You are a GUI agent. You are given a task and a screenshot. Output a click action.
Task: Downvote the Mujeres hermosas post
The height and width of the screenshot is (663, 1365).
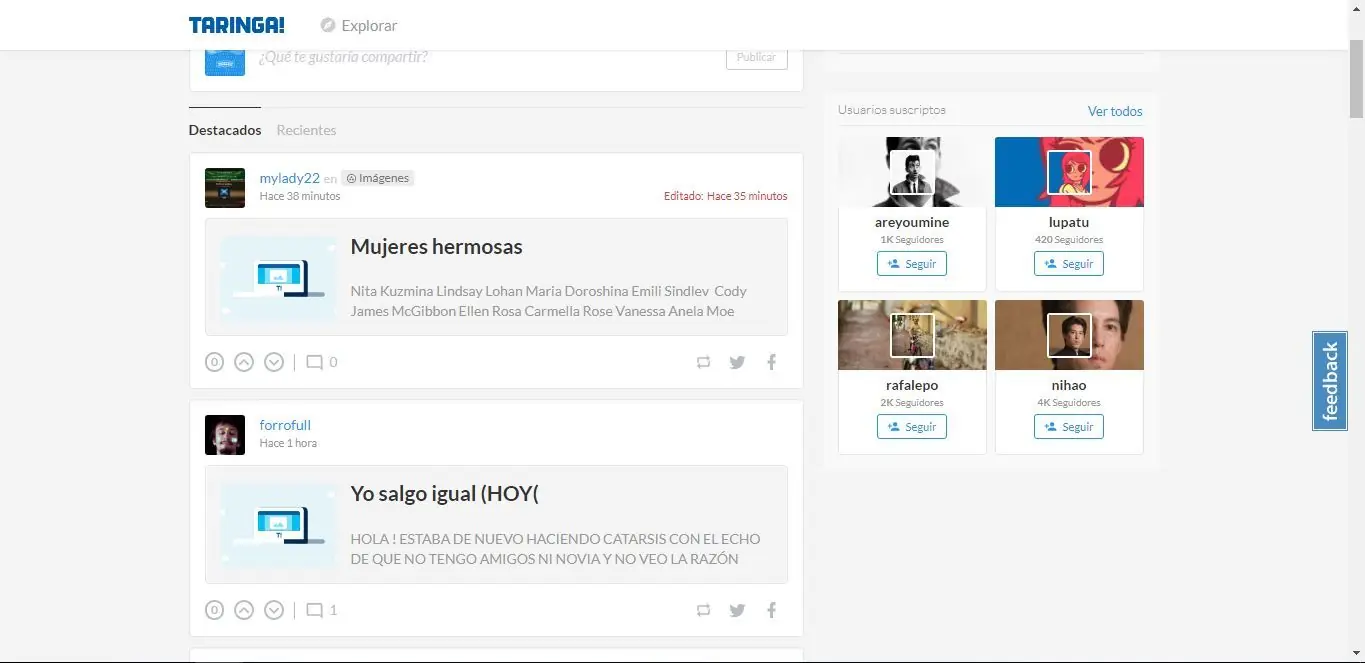(x=274, y=362)
